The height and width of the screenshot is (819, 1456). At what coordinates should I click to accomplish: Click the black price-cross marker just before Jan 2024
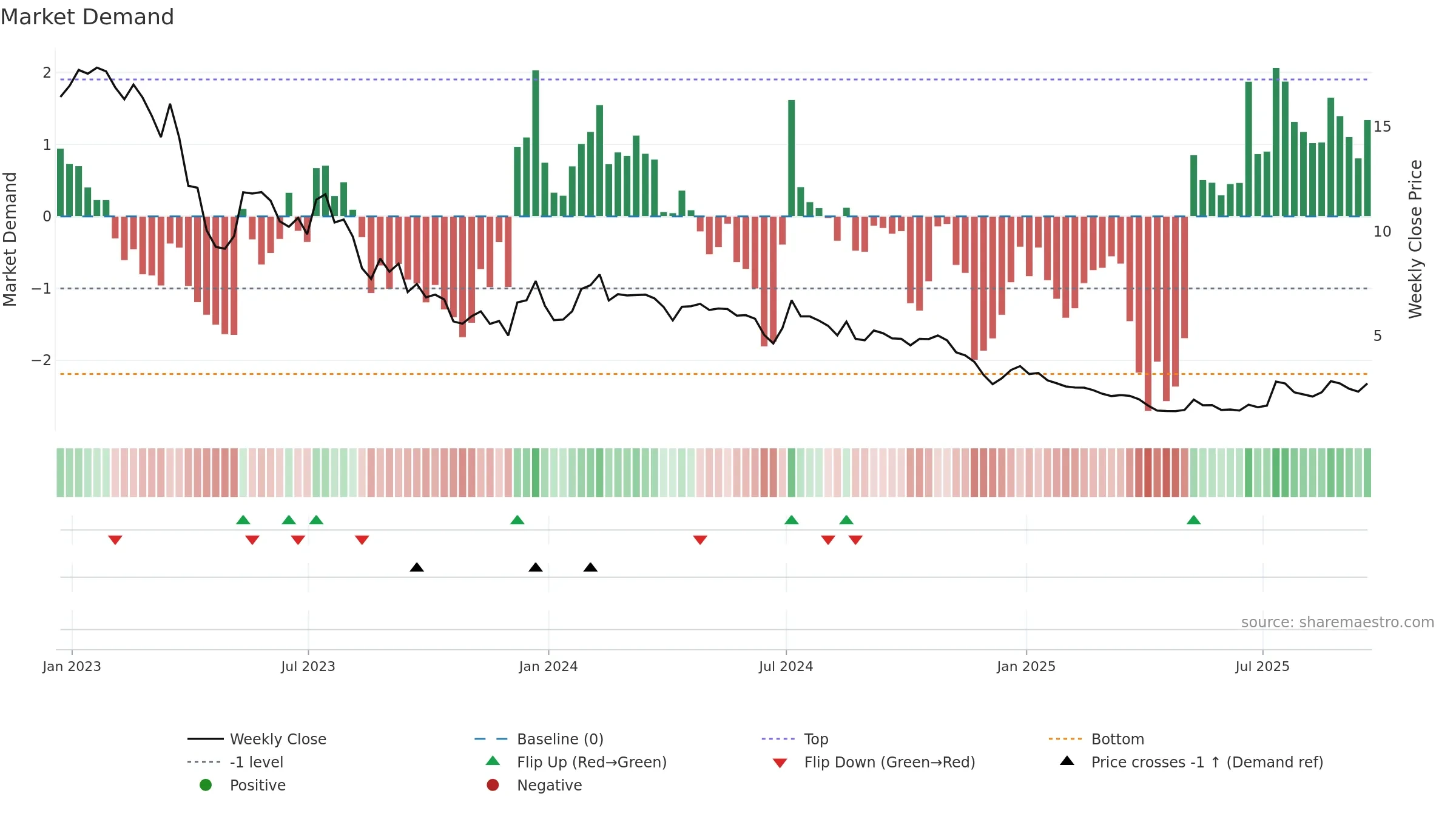[536, 567]
